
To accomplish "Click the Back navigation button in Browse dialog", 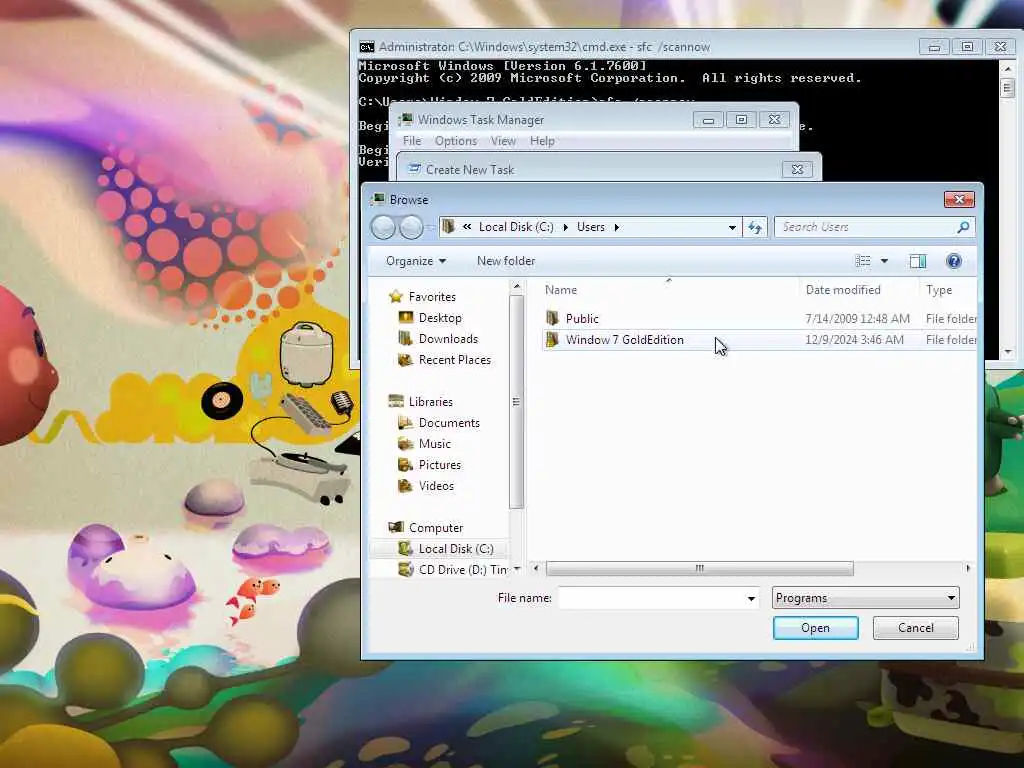I will (x=383, y=227).
